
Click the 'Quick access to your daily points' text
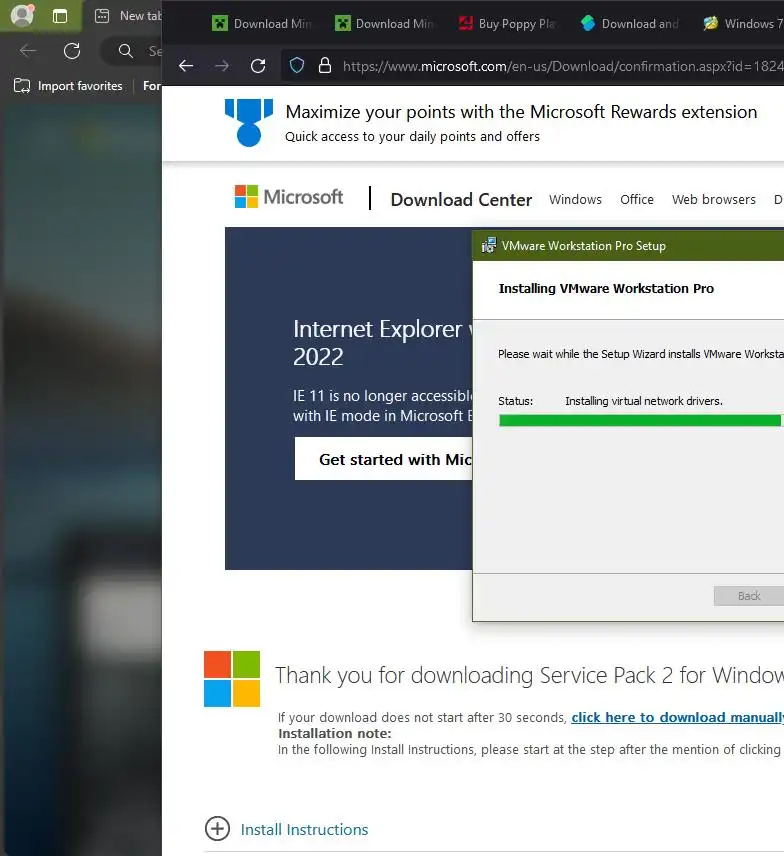412,136
